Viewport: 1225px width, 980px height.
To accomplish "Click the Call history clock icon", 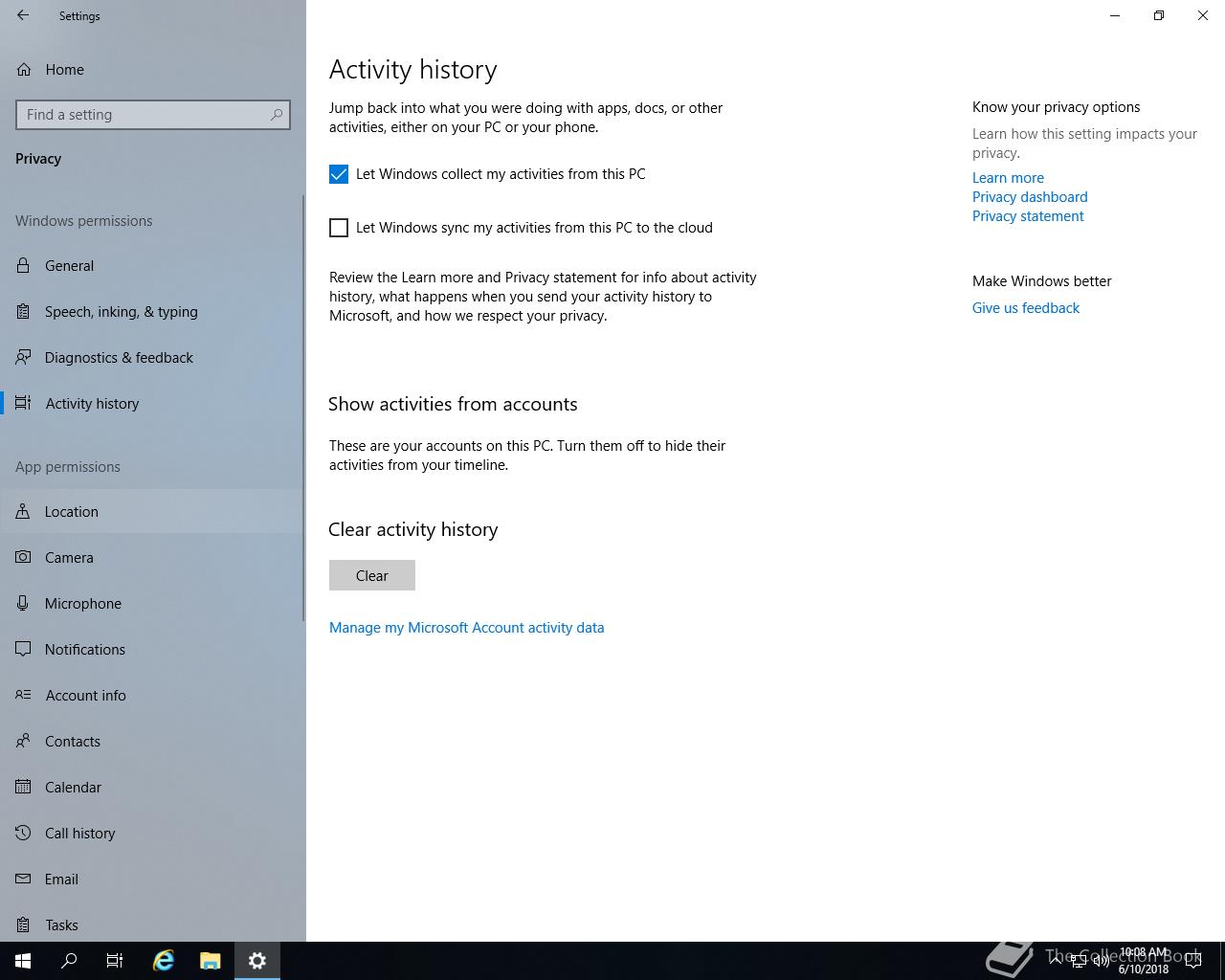I will 24,834.
